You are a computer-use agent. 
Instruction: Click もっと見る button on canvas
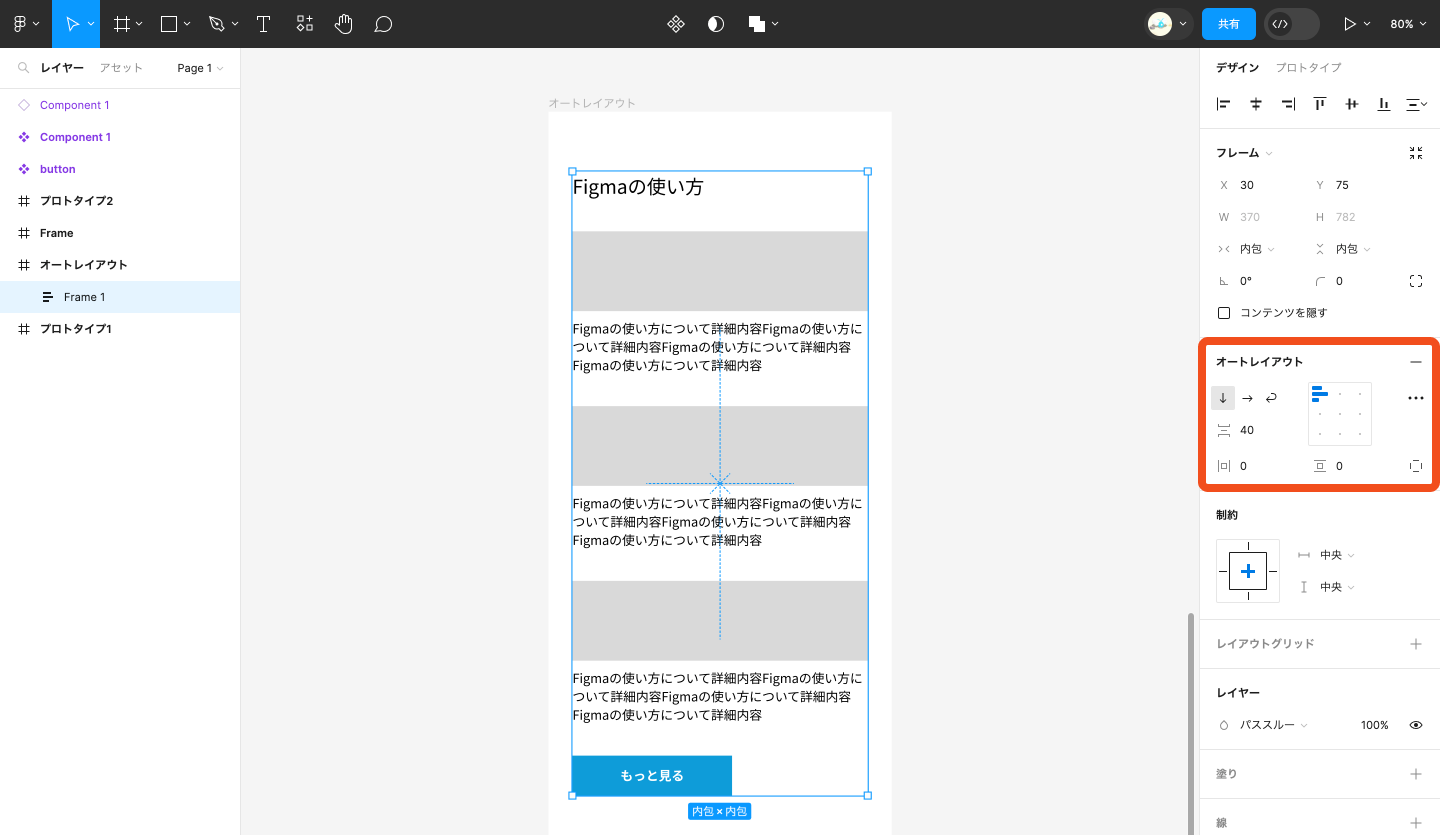[x=652, y=776]
